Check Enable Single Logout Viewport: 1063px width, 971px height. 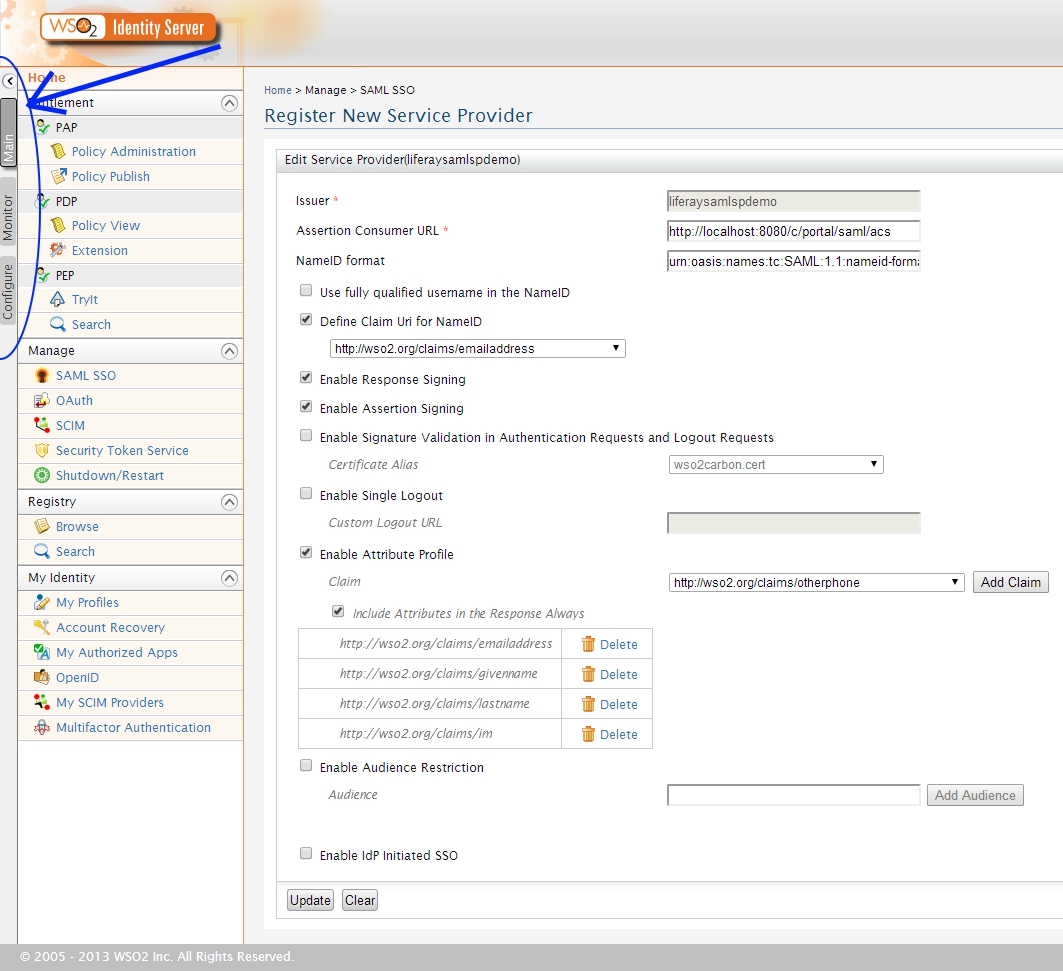click(x=306, y=494)
